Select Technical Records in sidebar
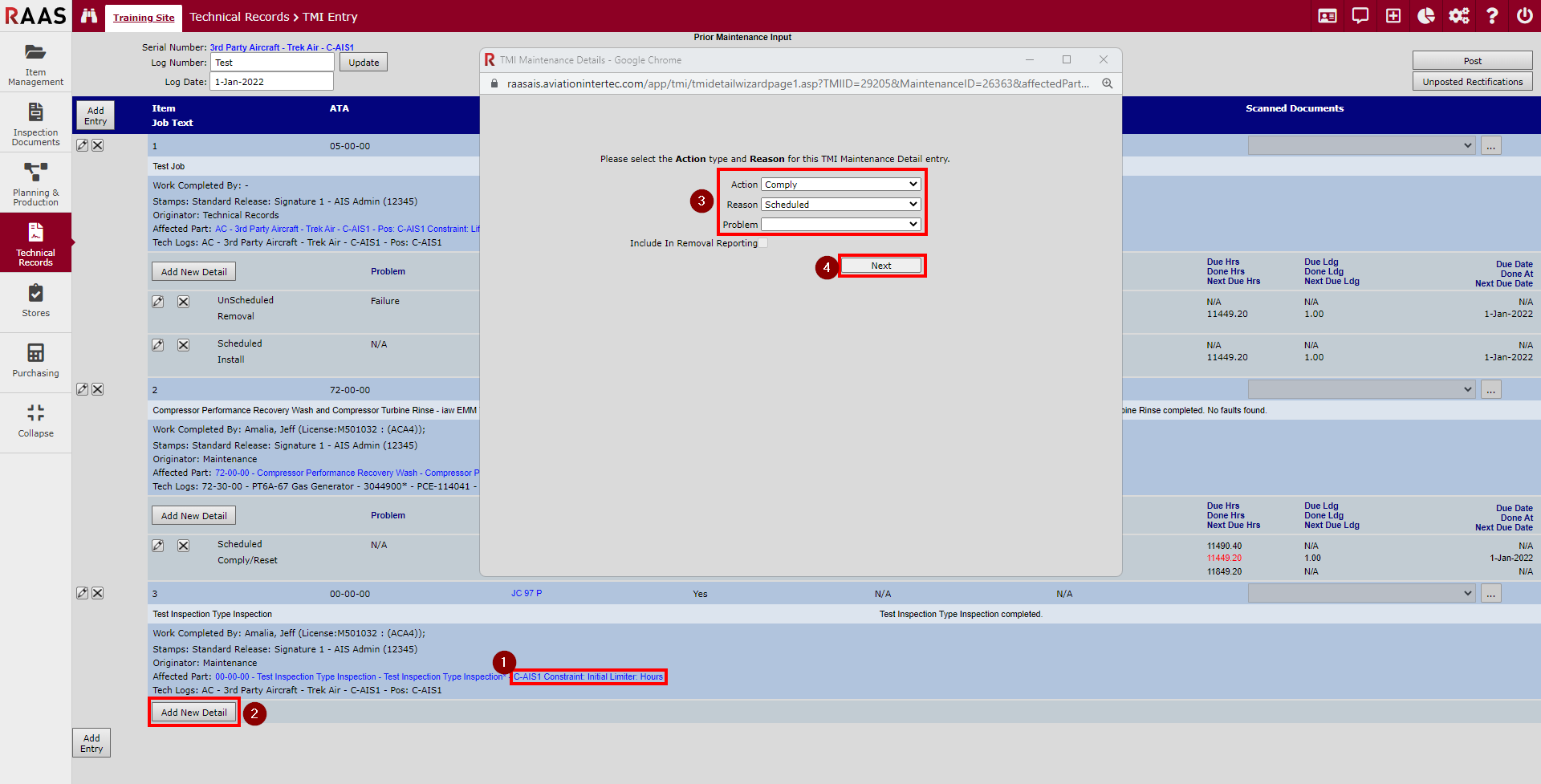 (35, 242)
